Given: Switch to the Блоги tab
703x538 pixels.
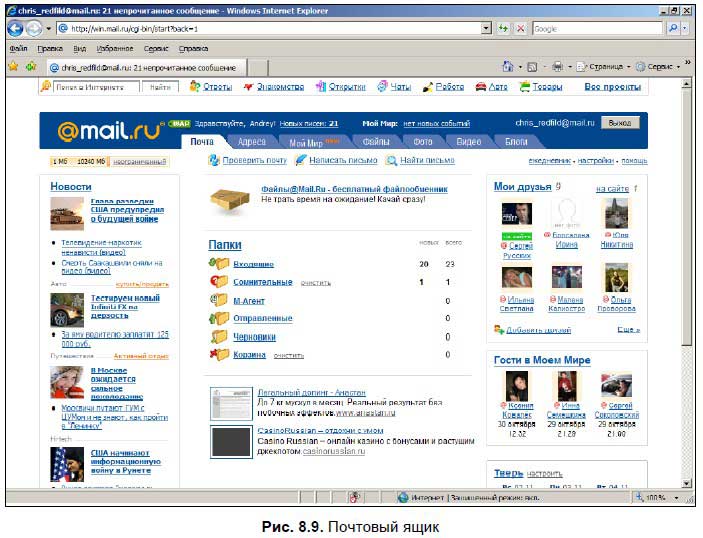Looking at the screenshot, I should pos(516,142).
